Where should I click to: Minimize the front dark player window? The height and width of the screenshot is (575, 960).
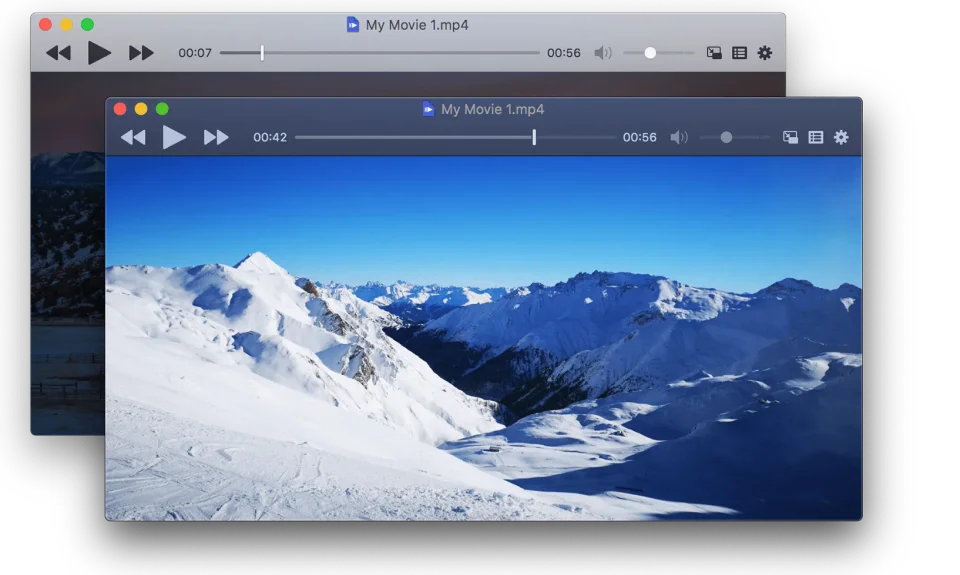141,109
